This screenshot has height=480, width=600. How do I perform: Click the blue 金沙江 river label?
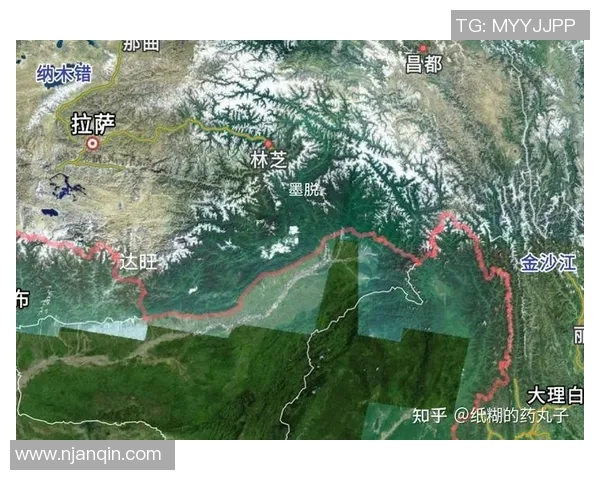pyautogui.click(x=548, y=263)
